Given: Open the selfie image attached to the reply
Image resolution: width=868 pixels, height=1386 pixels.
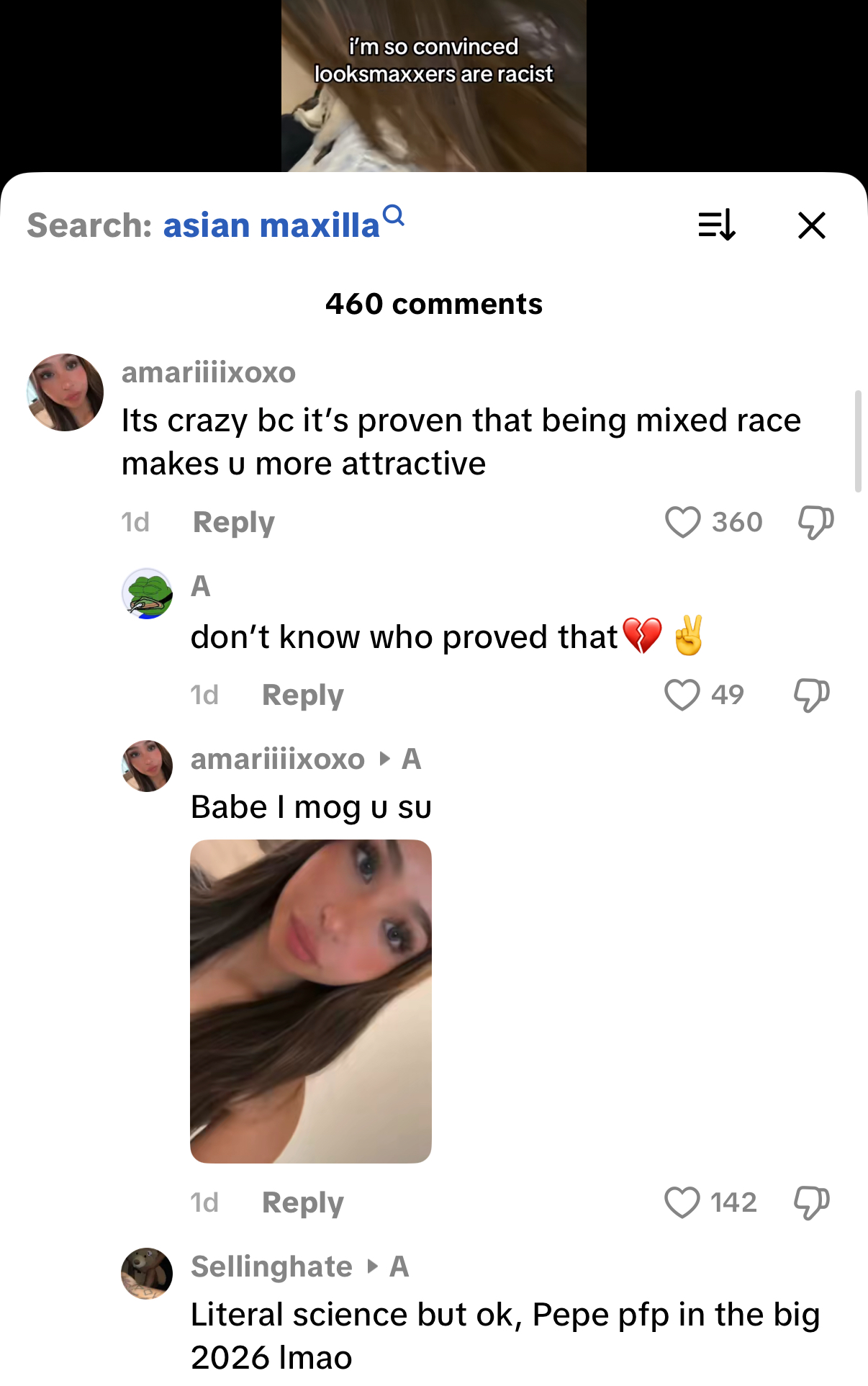Looking at the screenshot, I should click(x=310, y=1001).
